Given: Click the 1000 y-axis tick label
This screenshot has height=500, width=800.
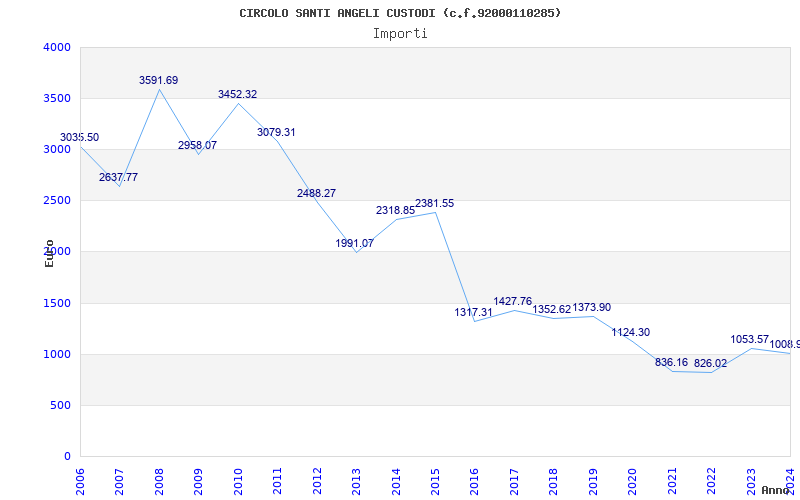Looking at the screenshot, I should click(57, 355).
